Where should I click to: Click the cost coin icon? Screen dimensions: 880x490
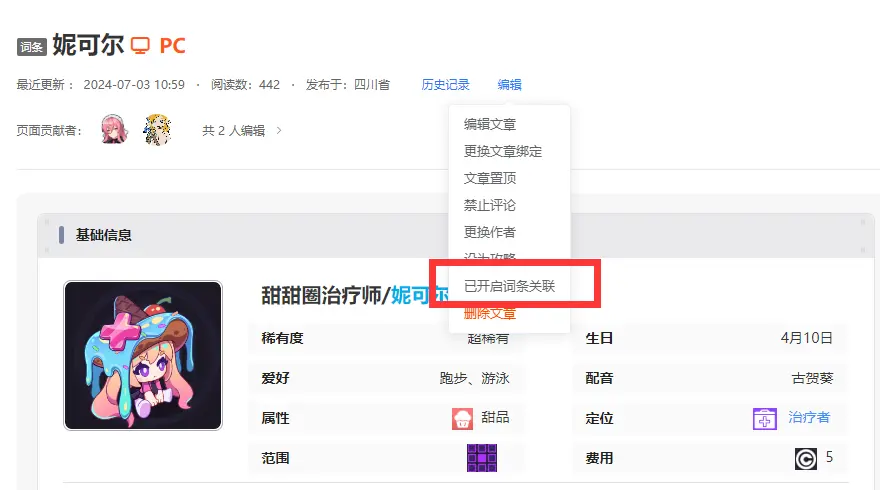[805, 458]
